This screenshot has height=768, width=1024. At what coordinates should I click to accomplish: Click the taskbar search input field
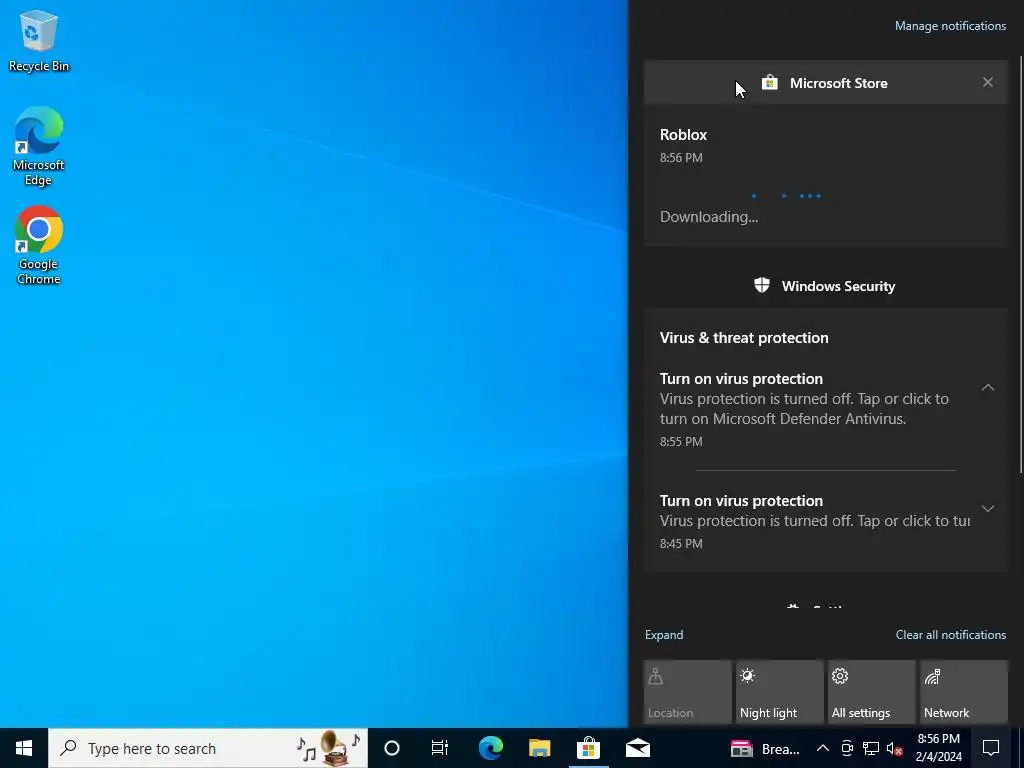click(208, 748)
